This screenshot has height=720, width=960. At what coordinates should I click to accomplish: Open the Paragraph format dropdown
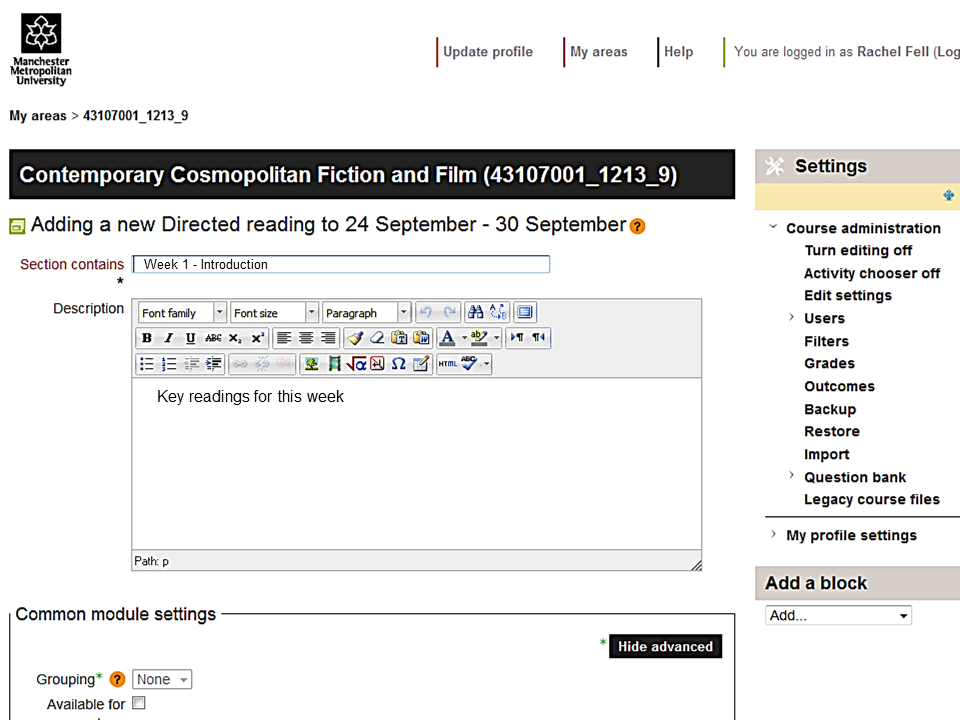tap(366, 313)
